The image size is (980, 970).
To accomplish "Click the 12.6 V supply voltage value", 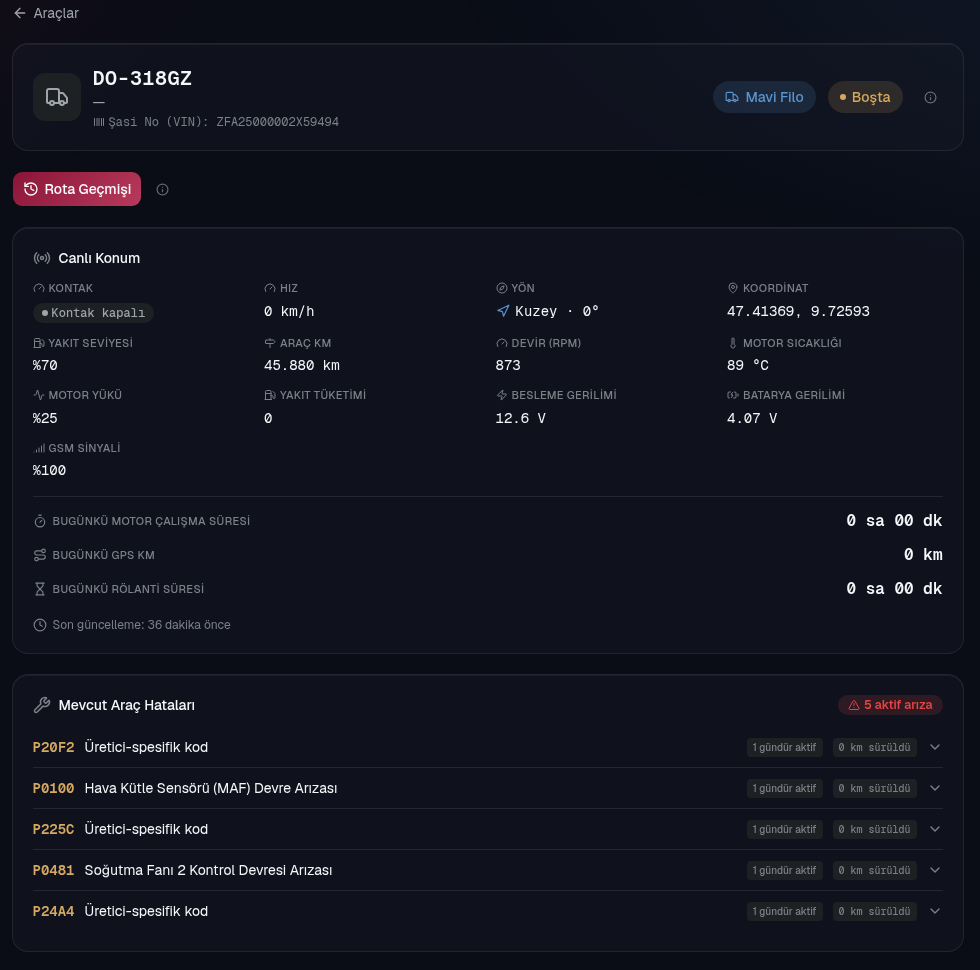I will coord(521,418).
